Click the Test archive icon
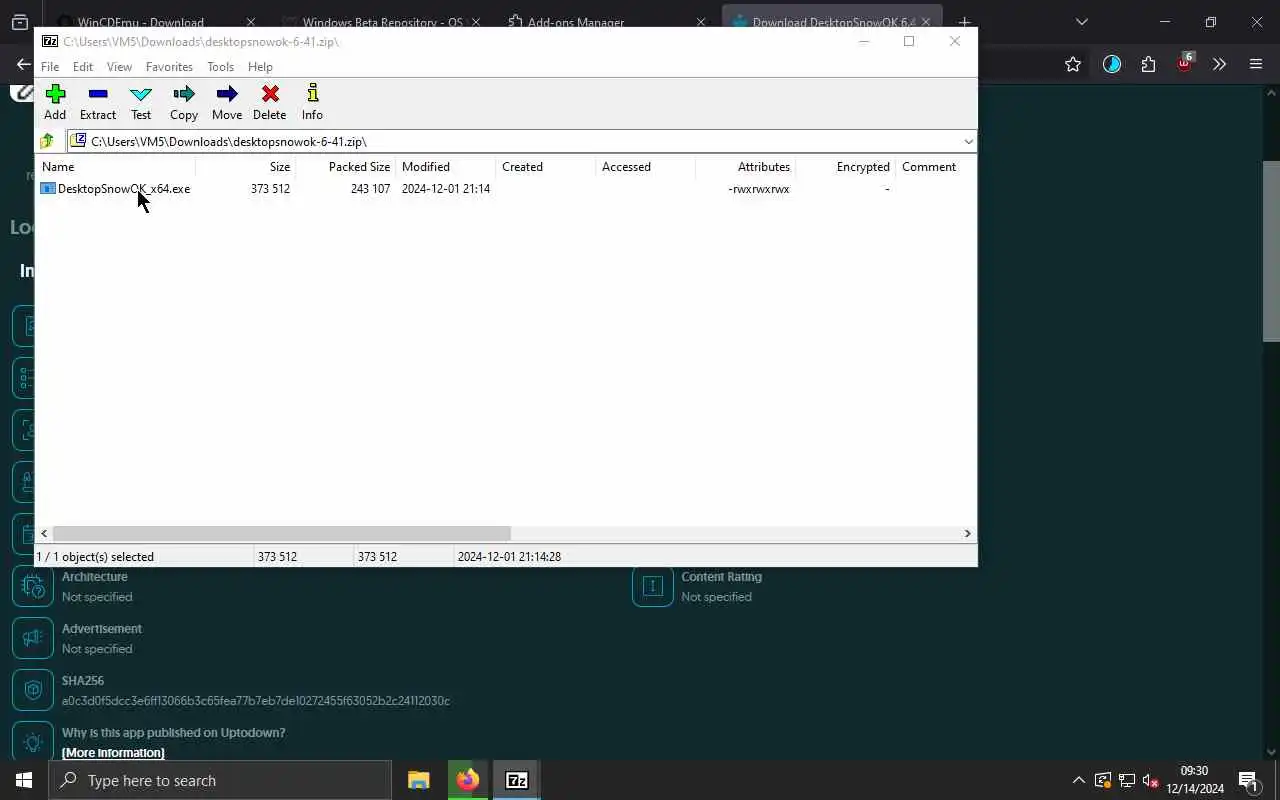This screenshot has height=800, width=1280. pyautogui.click(x=141, y=102)
